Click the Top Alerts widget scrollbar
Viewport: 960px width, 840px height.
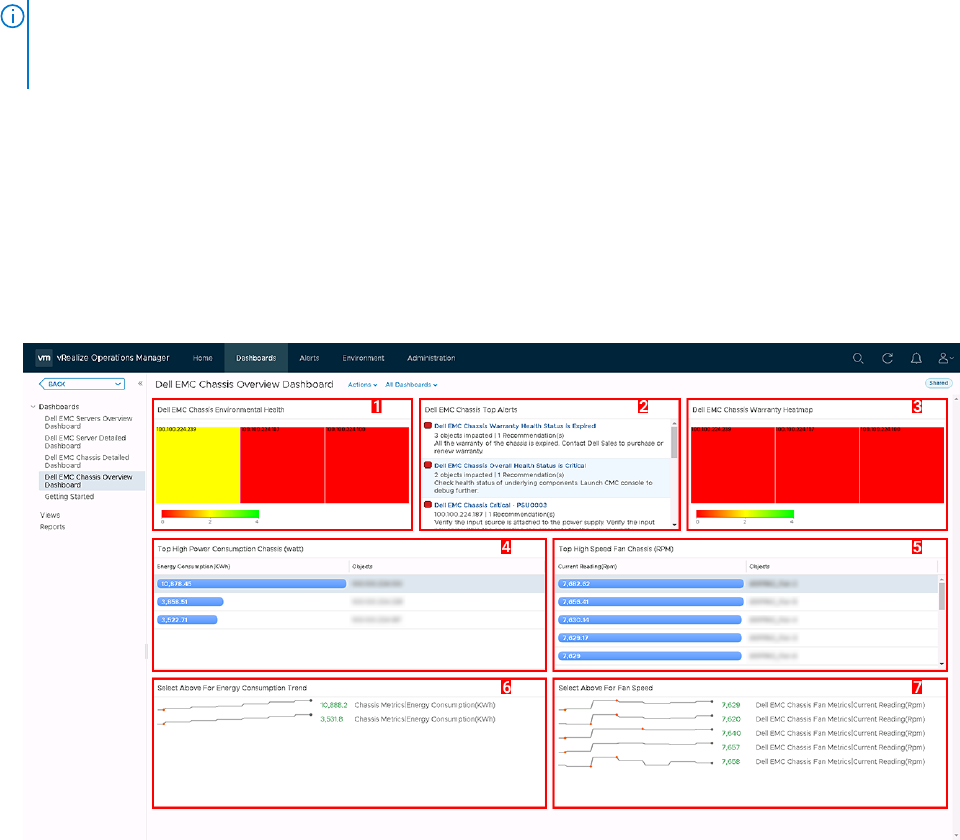pyautogui.click(x=674, y=441)
